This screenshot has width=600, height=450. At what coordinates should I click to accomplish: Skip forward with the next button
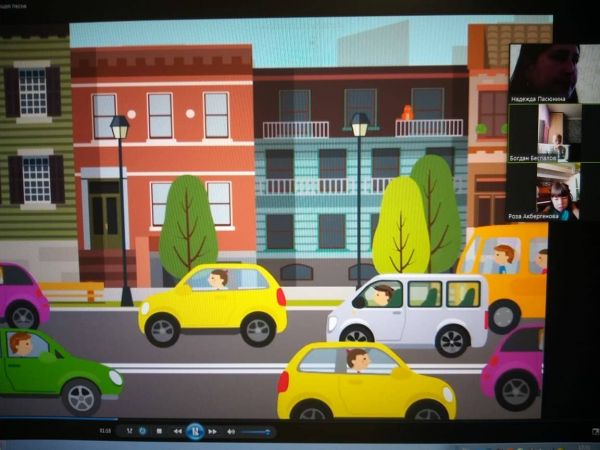click(213, 431)
